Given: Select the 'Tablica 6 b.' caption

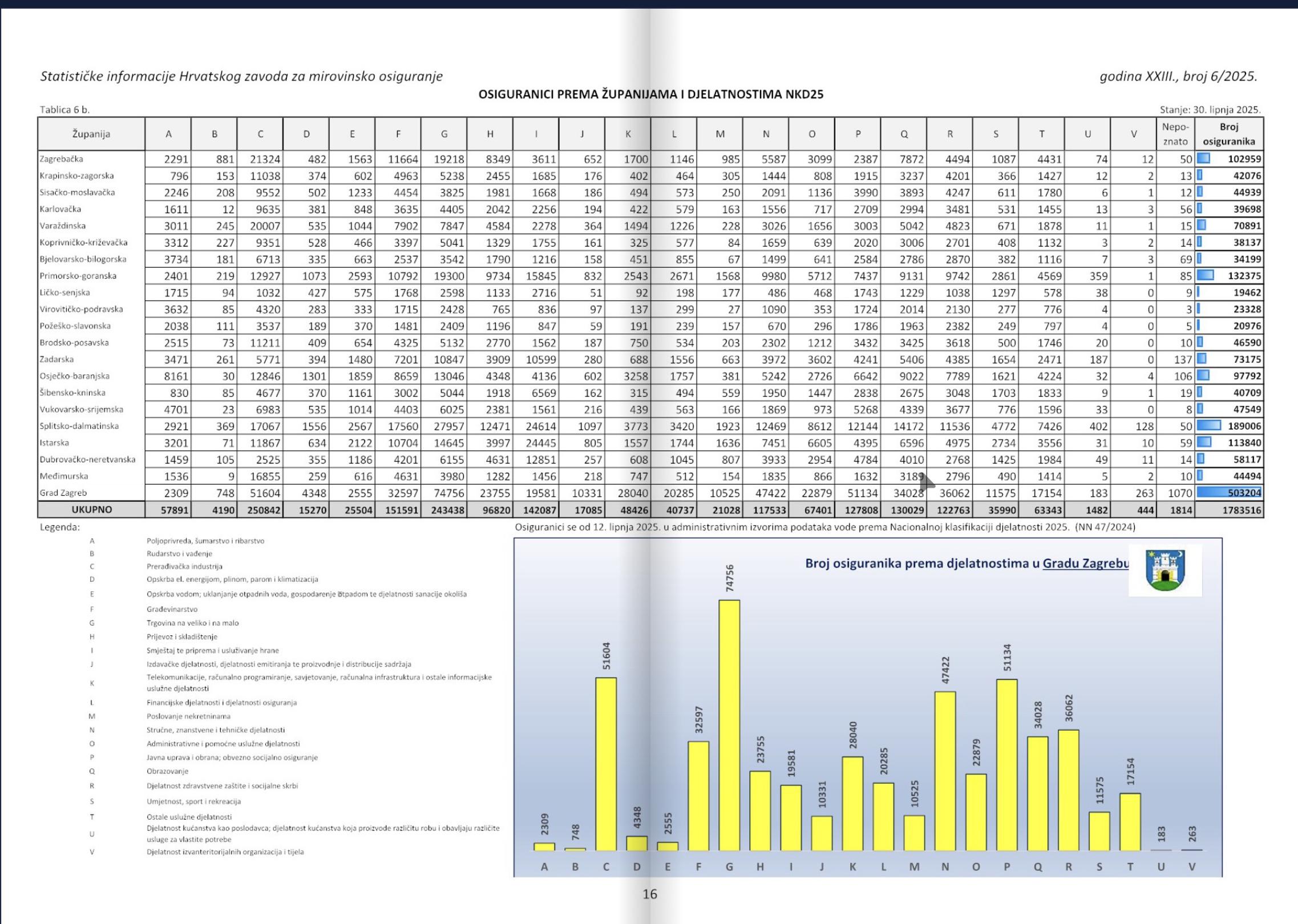Looking at the screenshot, I should pos(64,110).
